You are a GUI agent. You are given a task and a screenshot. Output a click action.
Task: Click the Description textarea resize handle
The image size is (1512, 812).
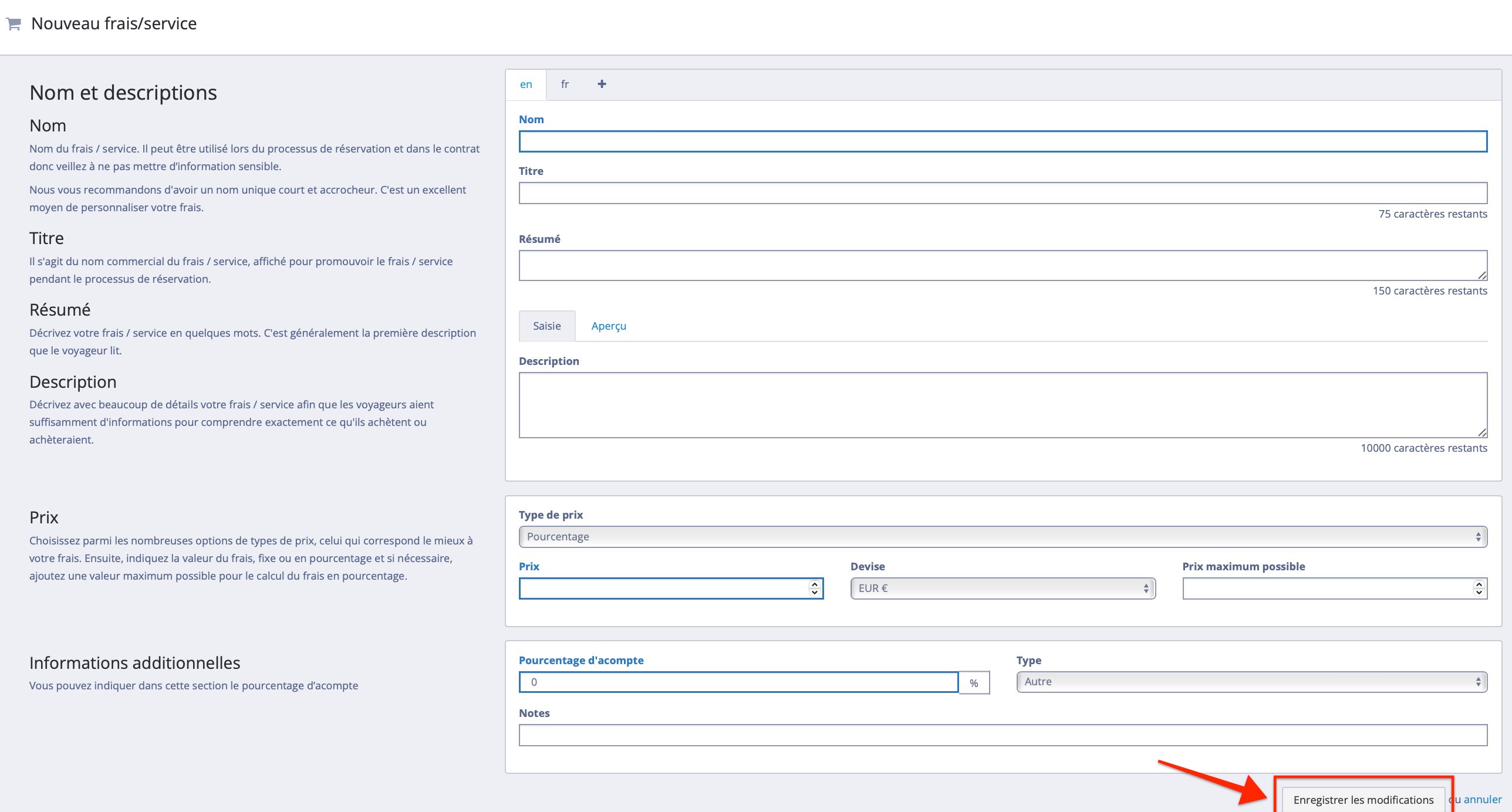1482,432
